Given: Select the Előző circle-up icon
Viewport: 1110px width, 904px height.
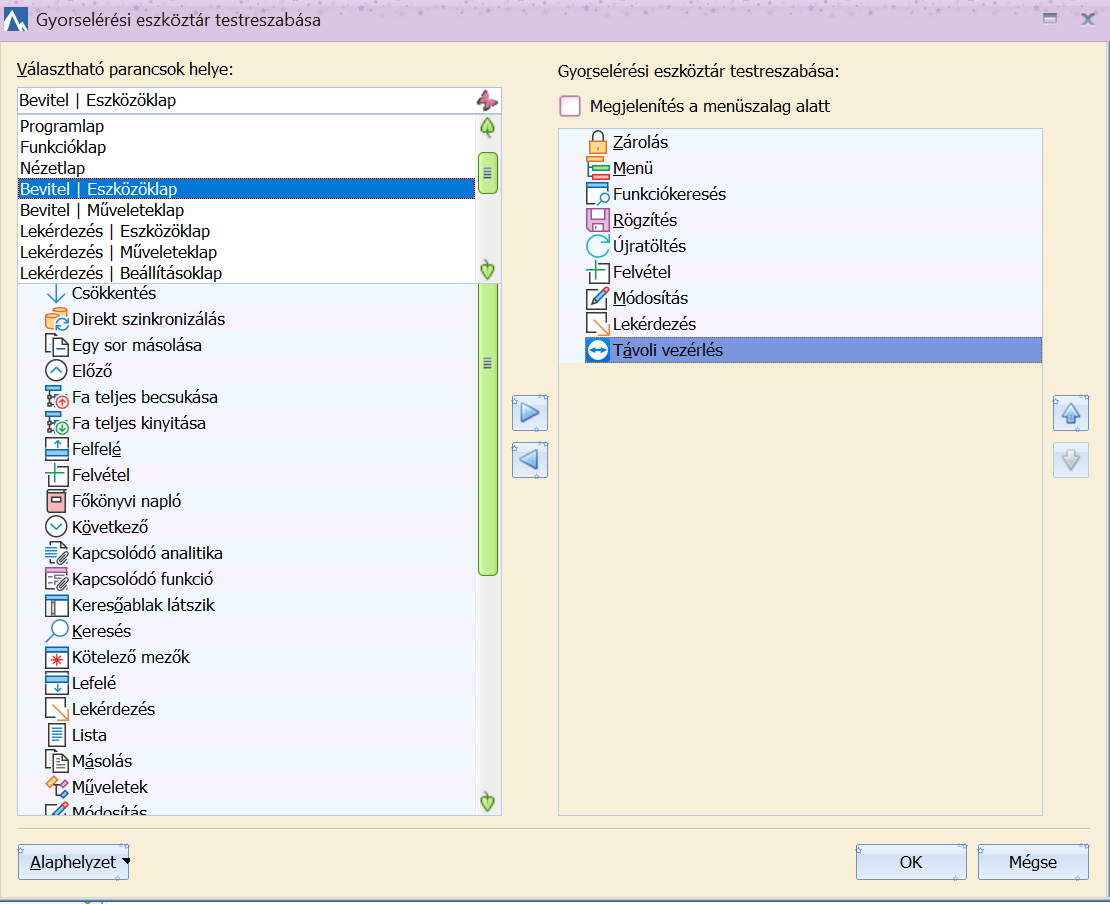Looking at the screenshot, I should click(56, 371).
